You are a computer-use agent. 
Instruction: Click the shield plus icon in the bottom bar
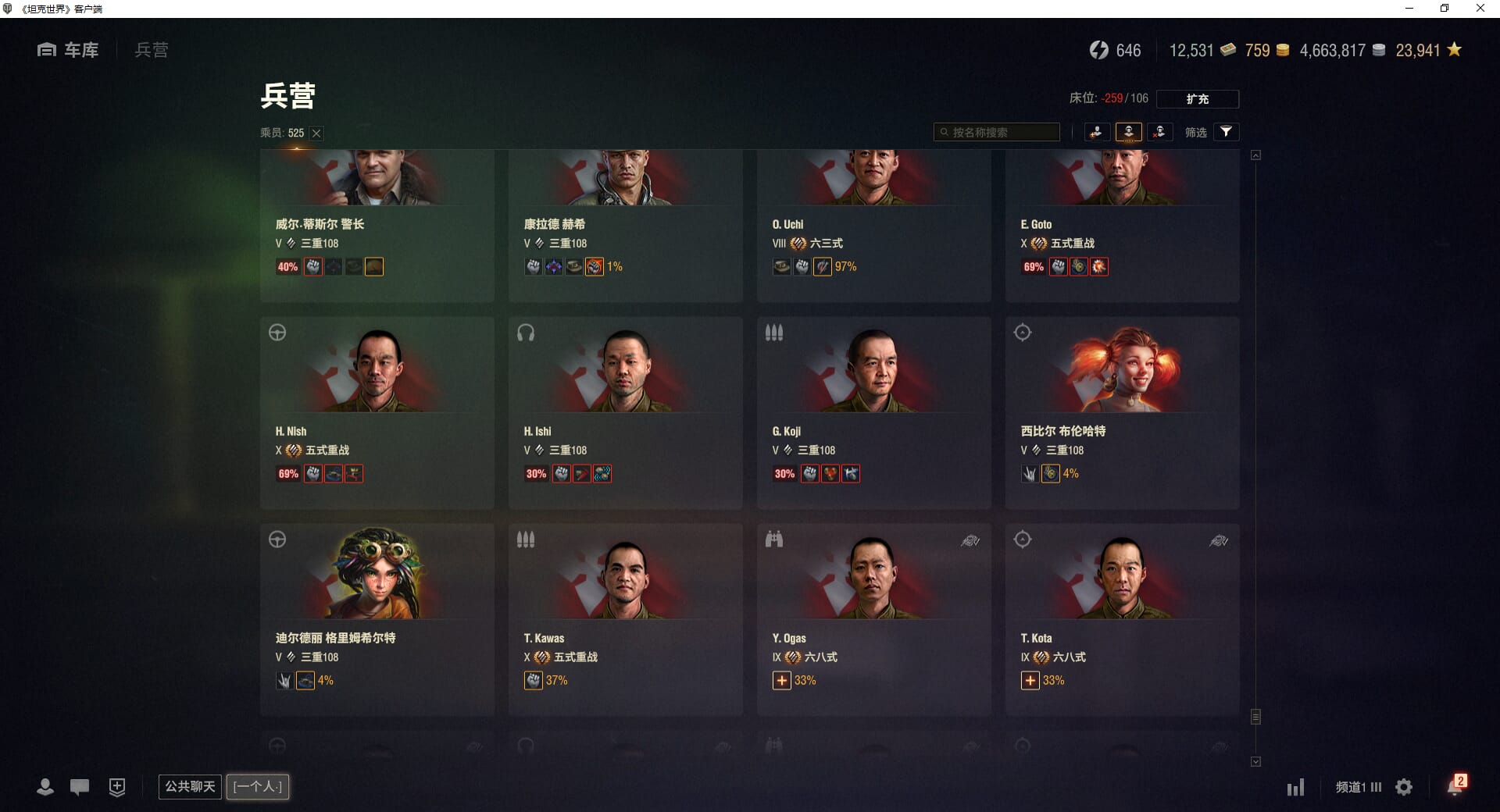(117, 787)
